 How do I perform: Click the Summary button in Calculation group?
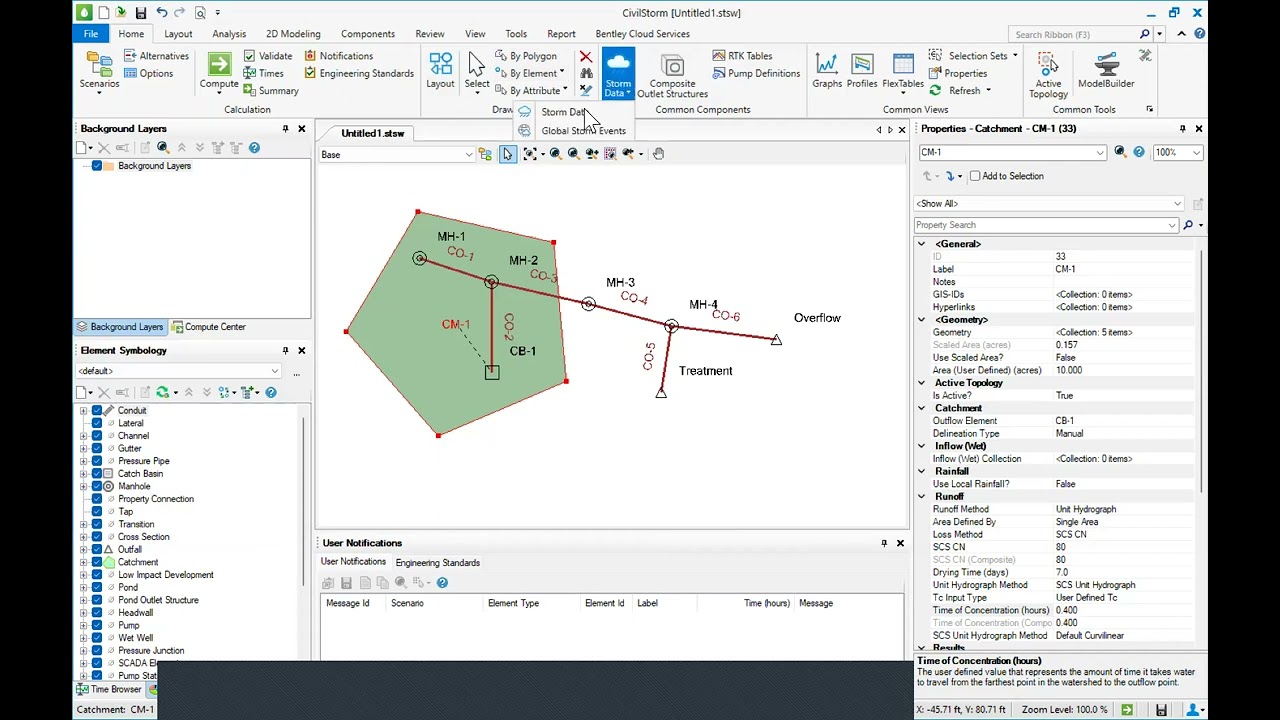270,91
